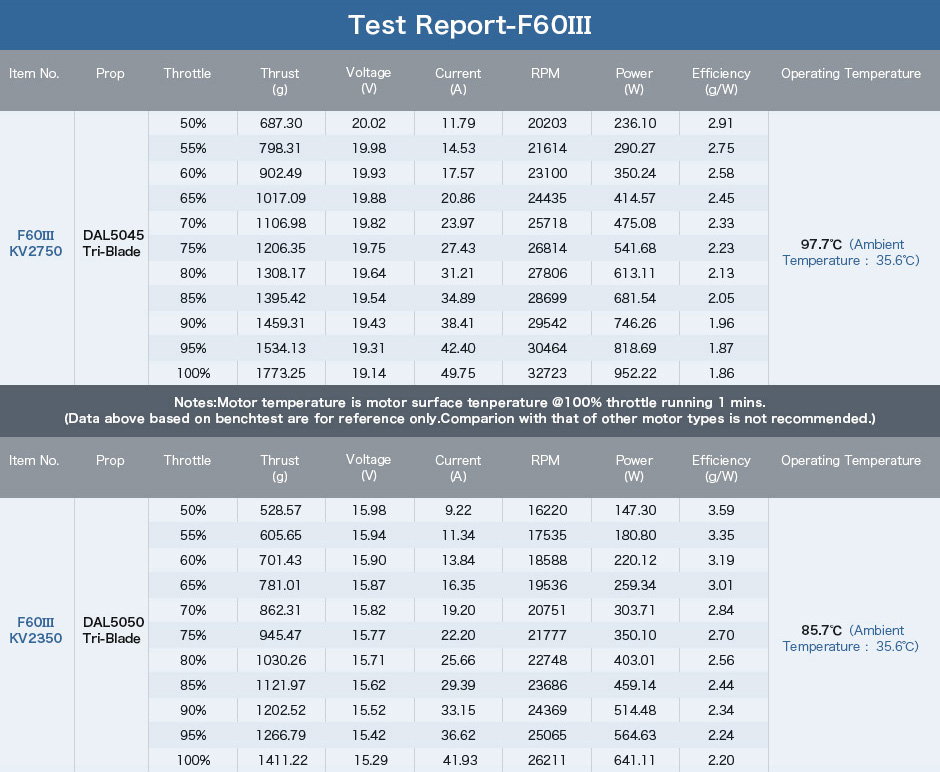Click thrust value 528.57

pyautogui.click(x=281, y=511)
